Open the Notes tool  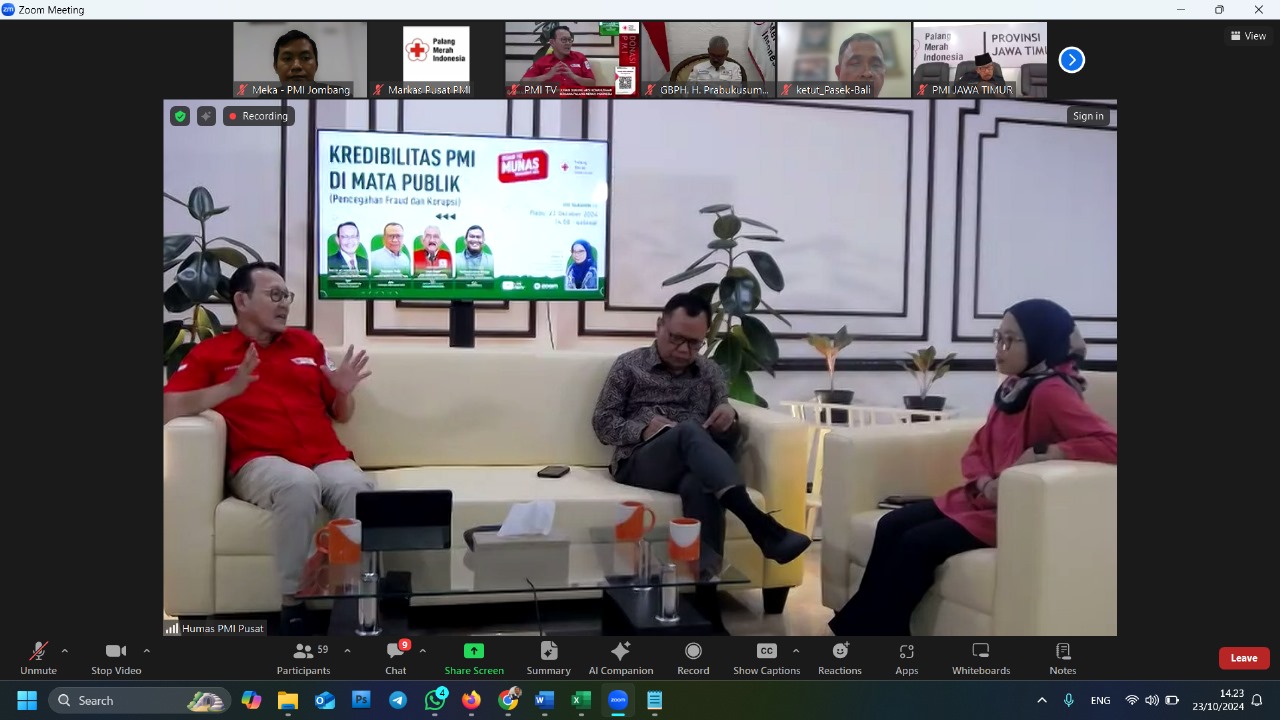1062,658
